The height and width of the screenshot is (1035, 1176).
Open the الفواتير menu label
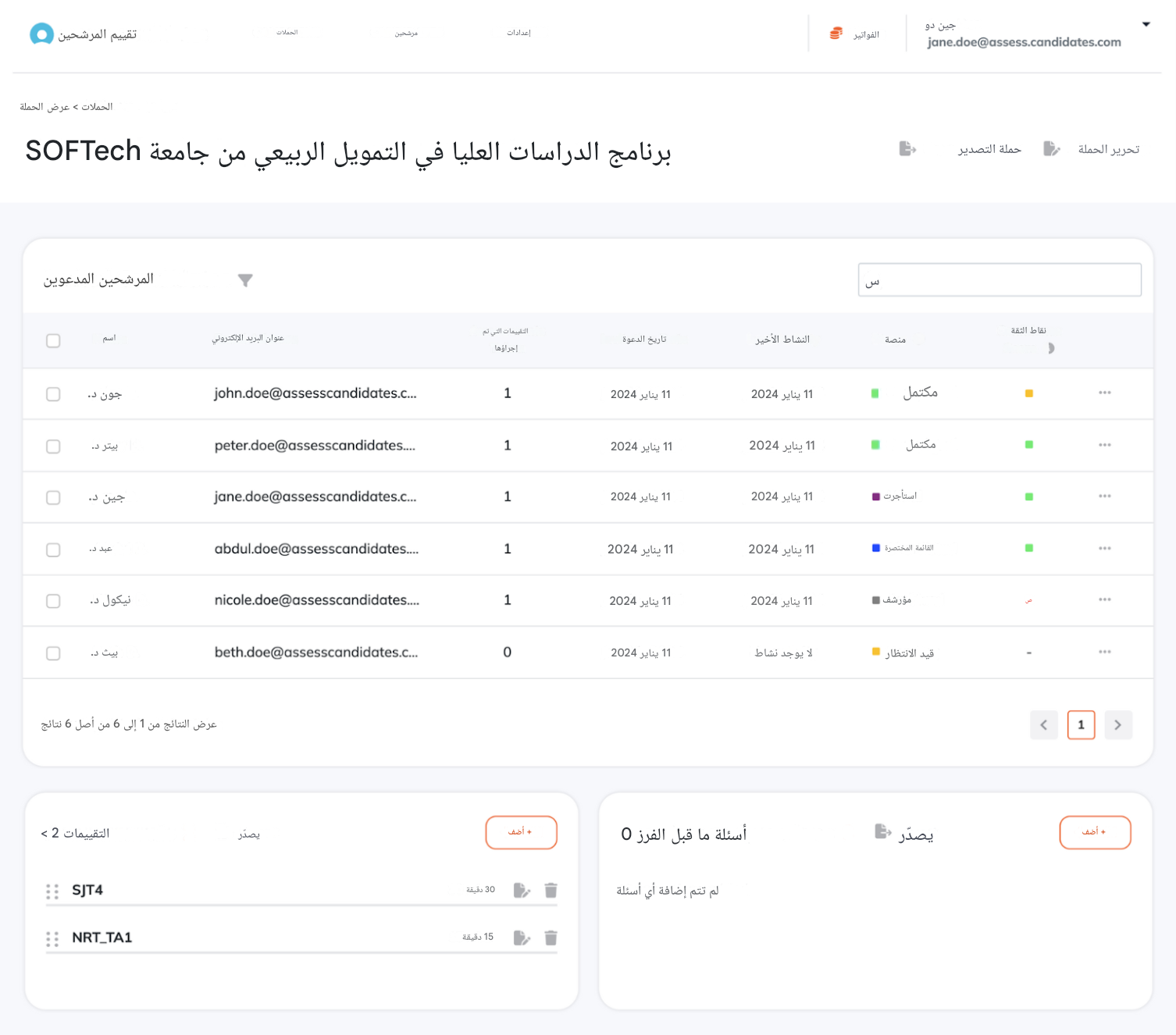[866, 35]
